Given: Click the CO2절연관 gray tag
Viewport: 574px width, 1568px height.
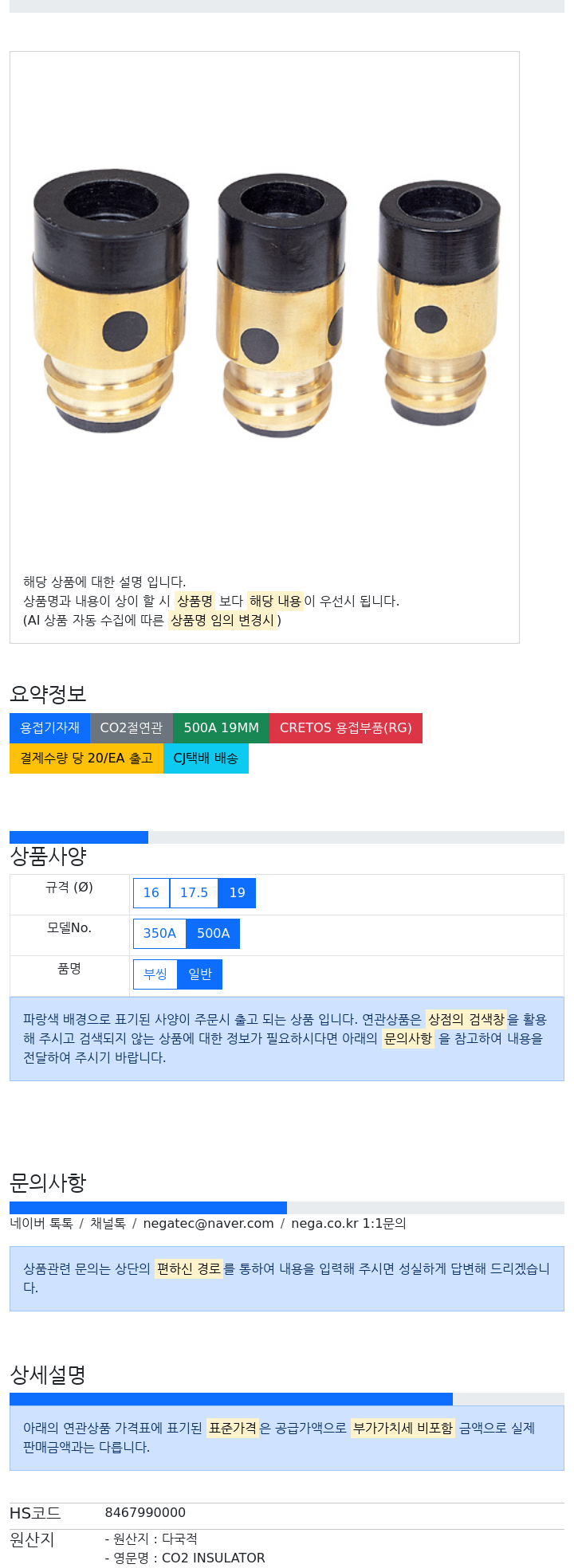Looking at the screenshot, I should pyautogui.click(x=132, y=727).
